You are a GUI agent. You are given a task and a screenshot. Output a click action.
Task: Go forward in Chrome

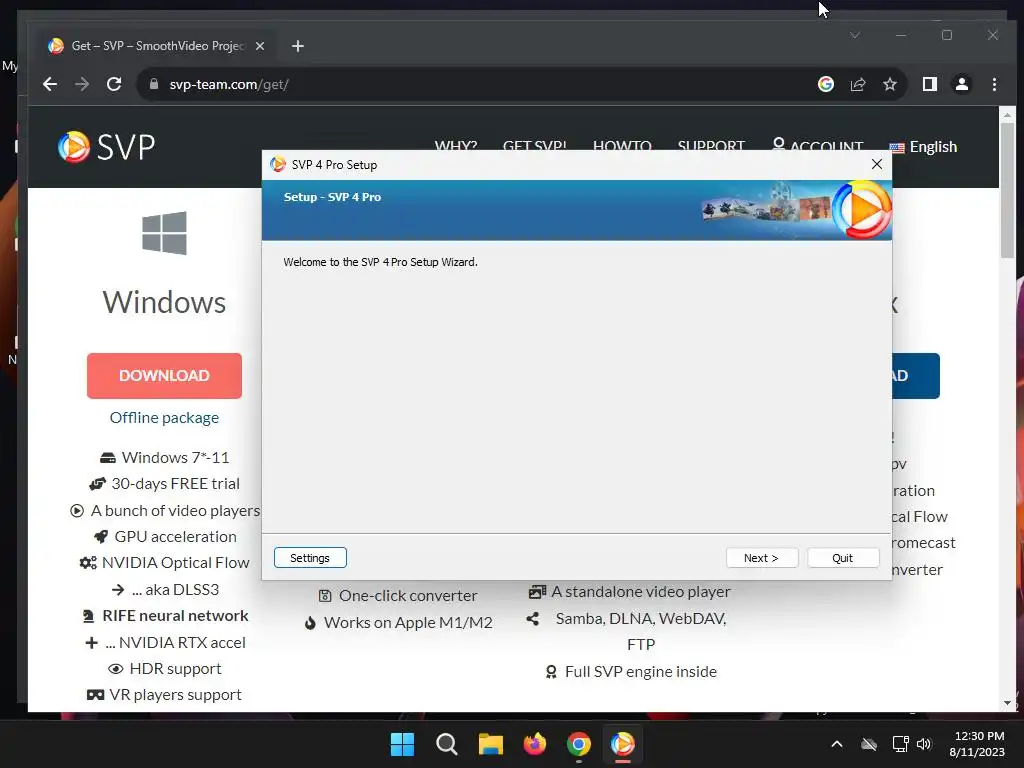coord(82,84)
